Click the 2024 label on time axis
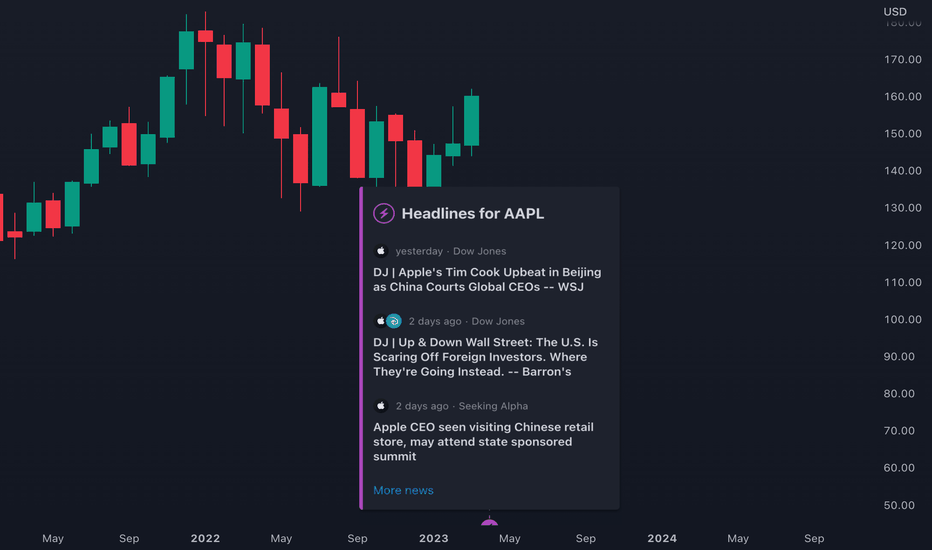Viewport: 932px width, 550px height. (x=662, y=538)
